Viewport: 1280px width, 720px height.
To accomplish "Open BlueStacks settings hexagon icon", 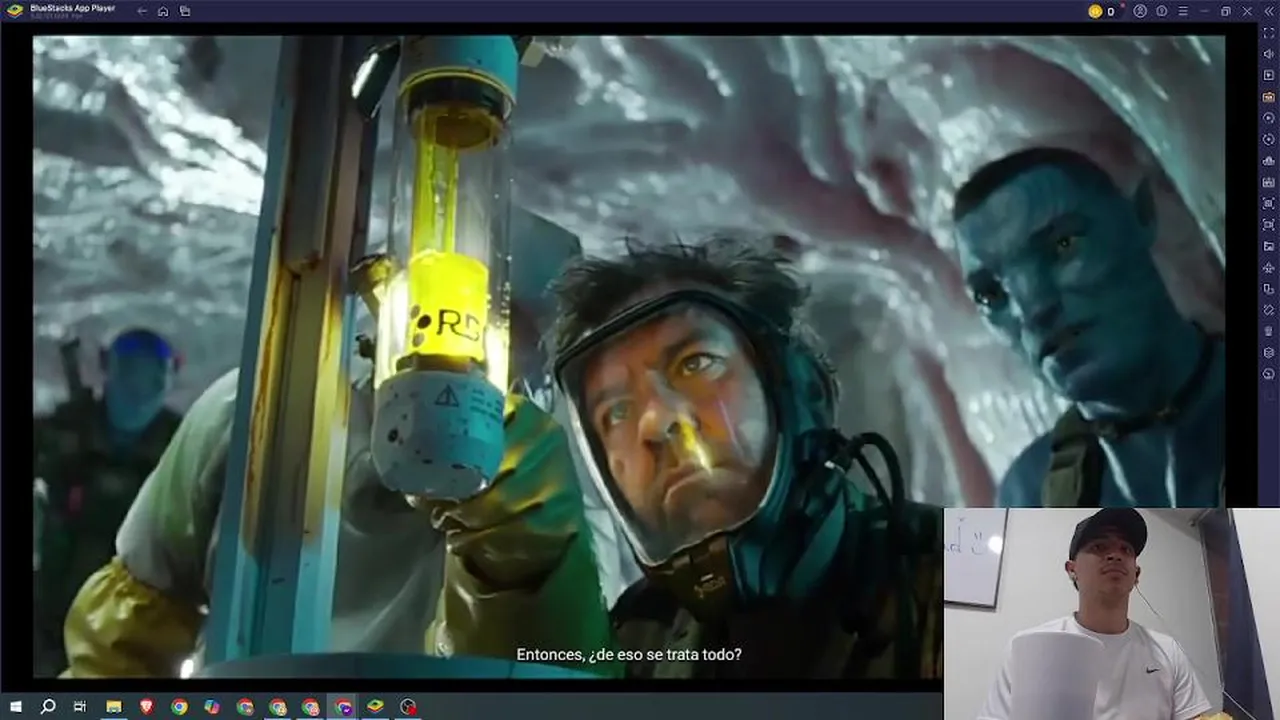I will 1269,353.
